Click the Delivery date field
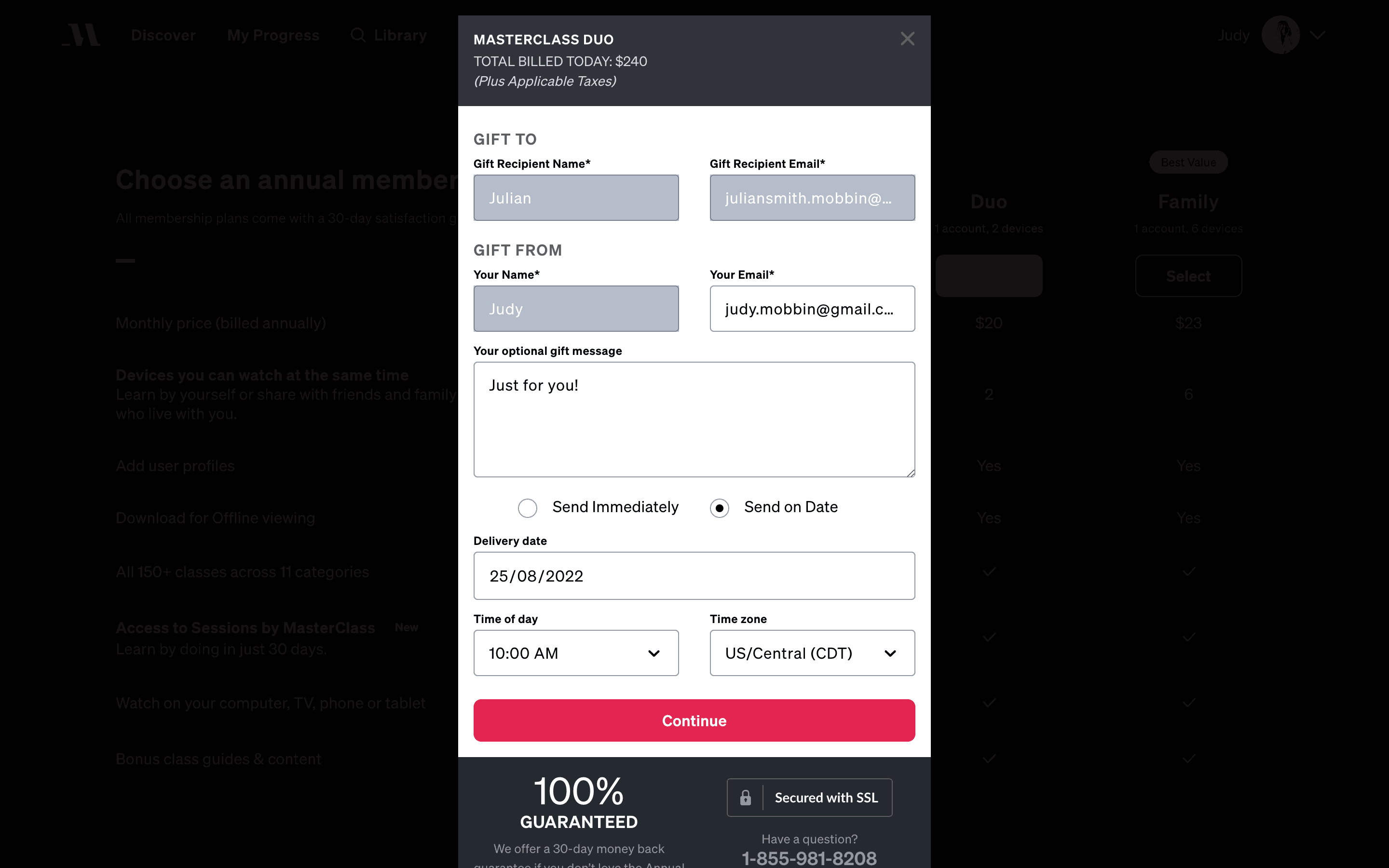Screen dimensions: 1389x868 694,576
